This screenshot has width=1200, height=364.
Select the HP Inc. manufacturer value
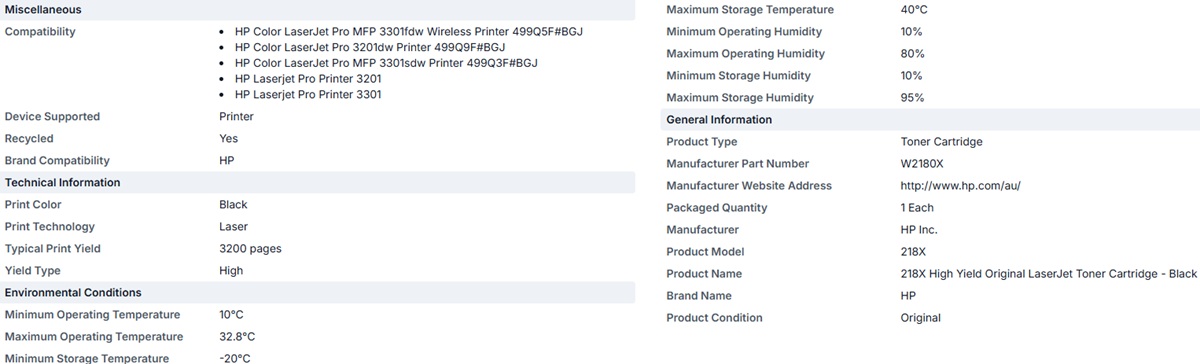click(919, 230)
